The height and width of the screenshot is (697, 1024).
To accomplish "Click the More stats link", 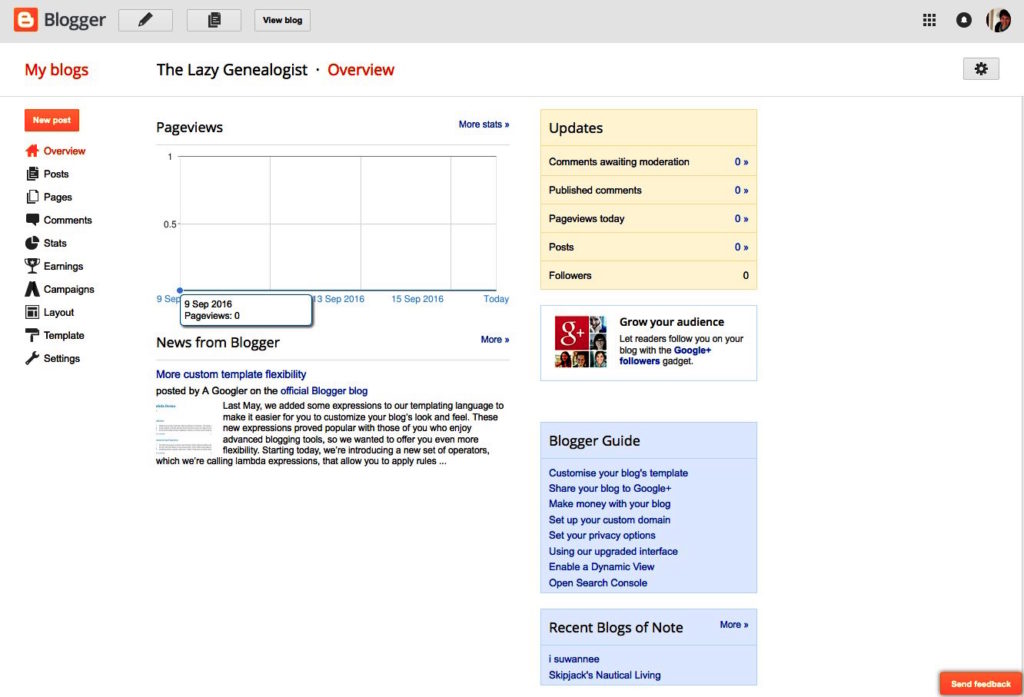I will coord(484,124).
